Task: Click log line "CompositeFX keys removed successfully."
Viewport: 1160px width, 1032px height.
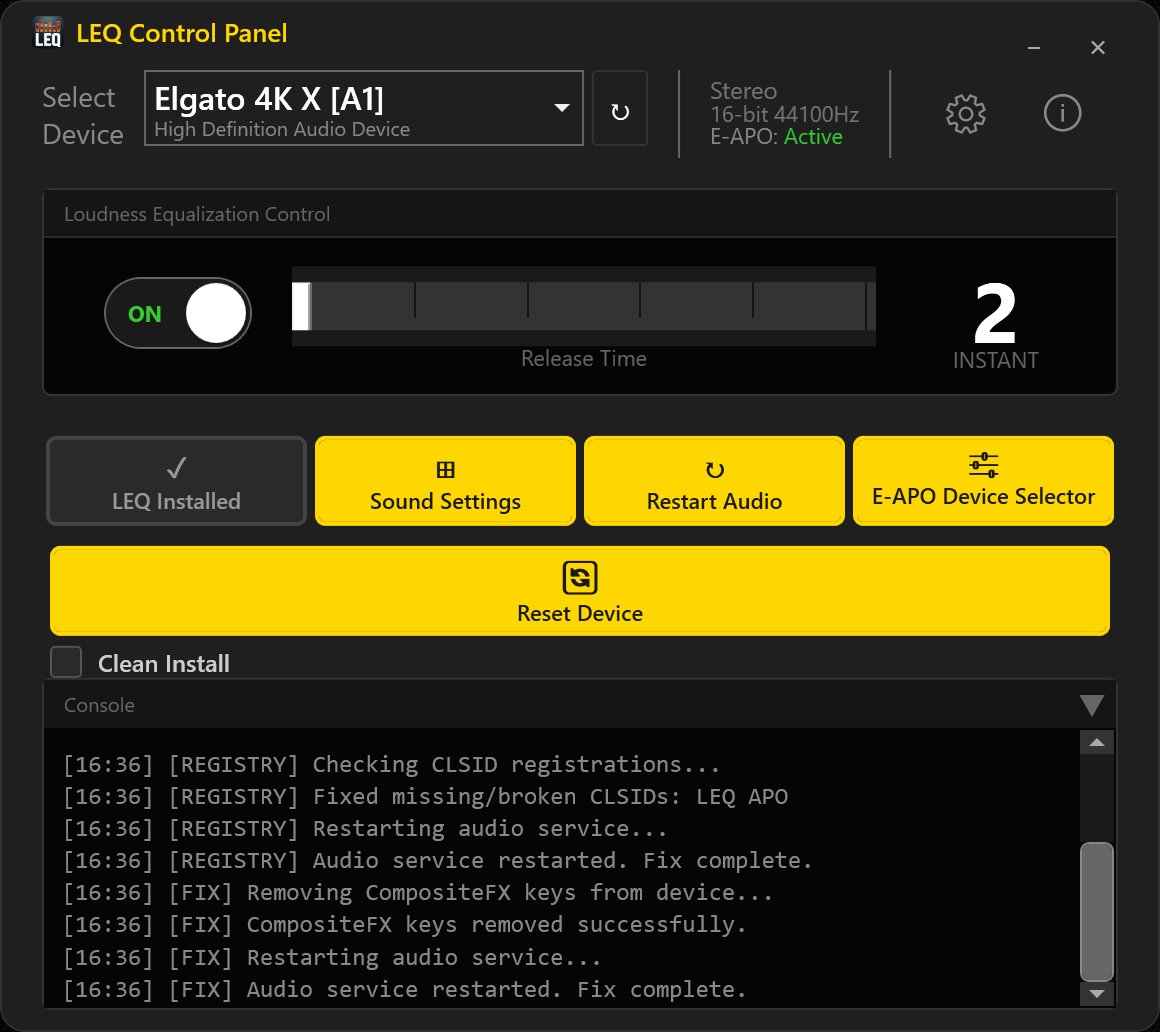Action: tap(496, 925)
